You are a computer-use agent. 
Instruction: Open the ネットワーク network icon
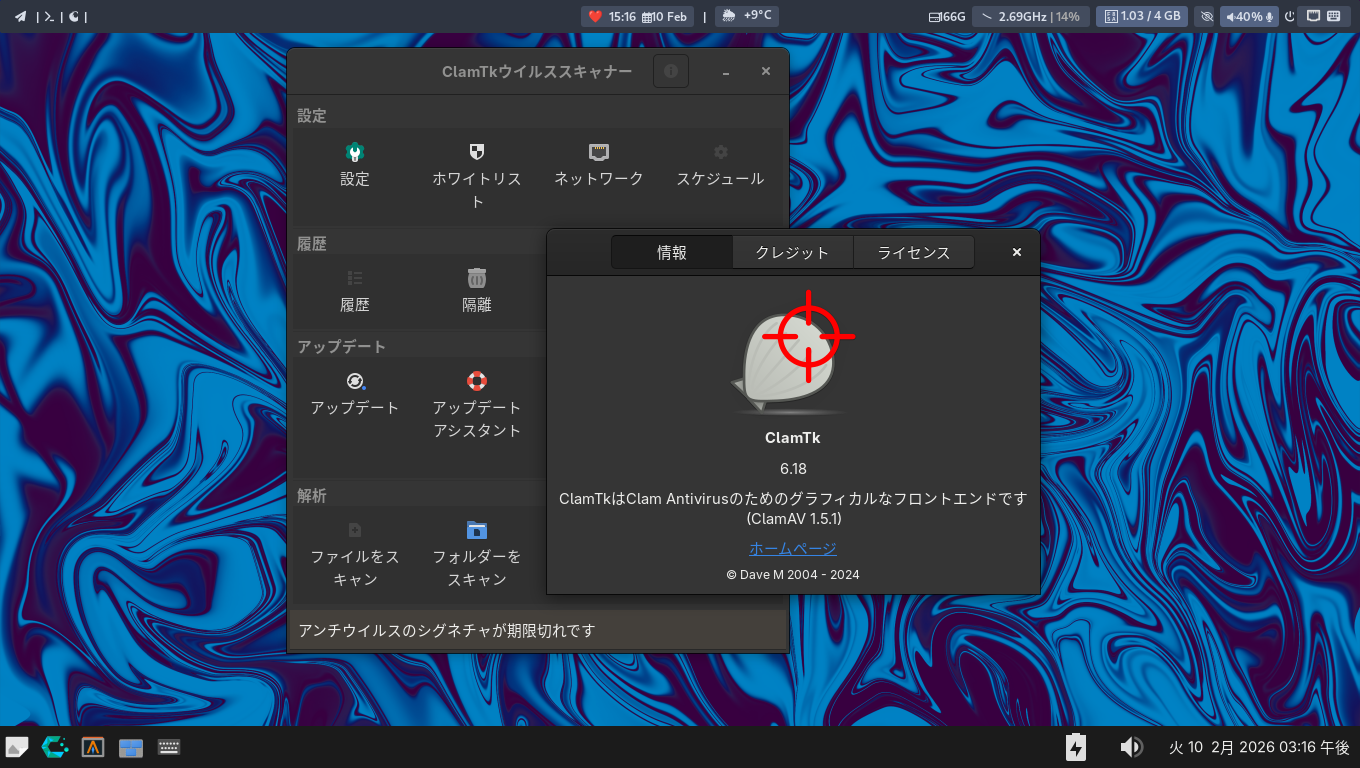pyautogui.click(x=599, y=152)
